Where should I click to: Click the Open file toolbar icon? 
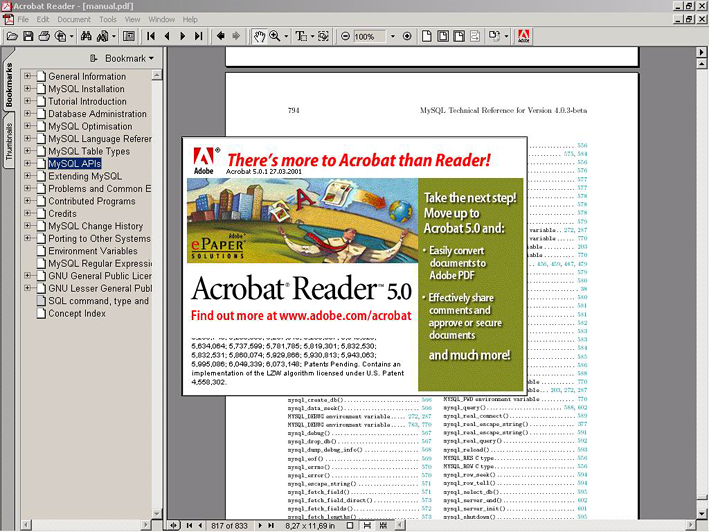(x=12, y=36)
